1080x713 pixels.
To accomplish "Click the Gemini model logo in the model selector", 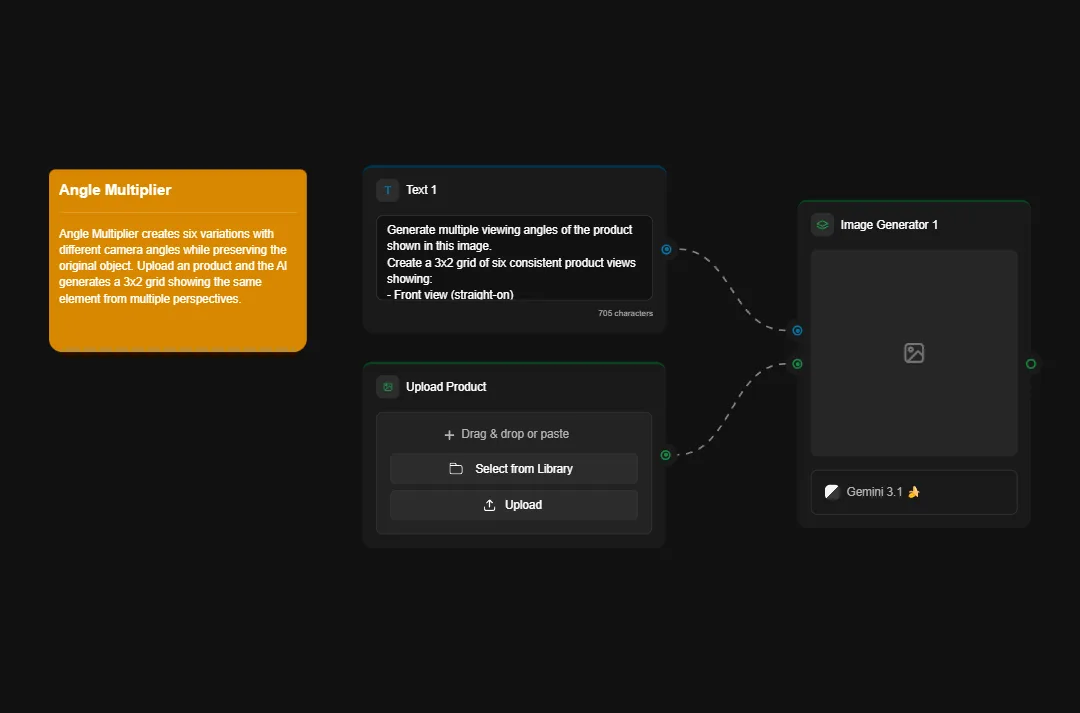I will point(831,491).
